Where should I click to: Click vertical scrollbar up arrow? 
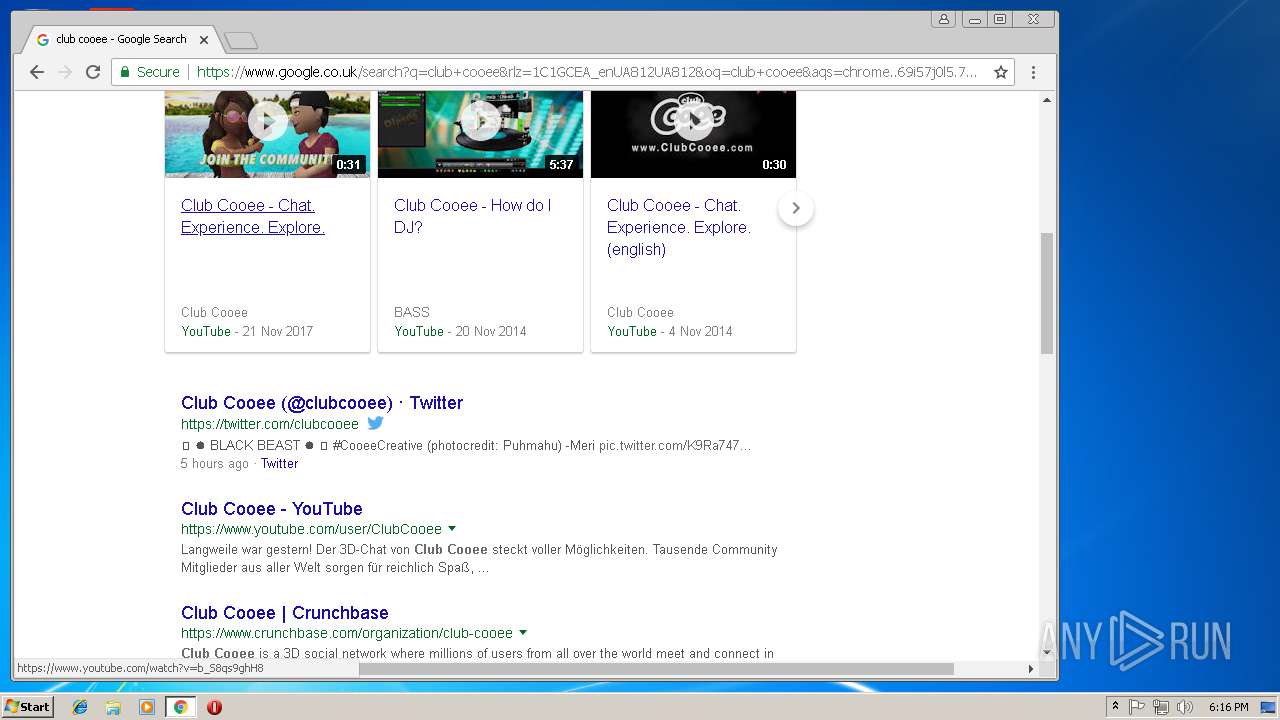point(1047,100)
